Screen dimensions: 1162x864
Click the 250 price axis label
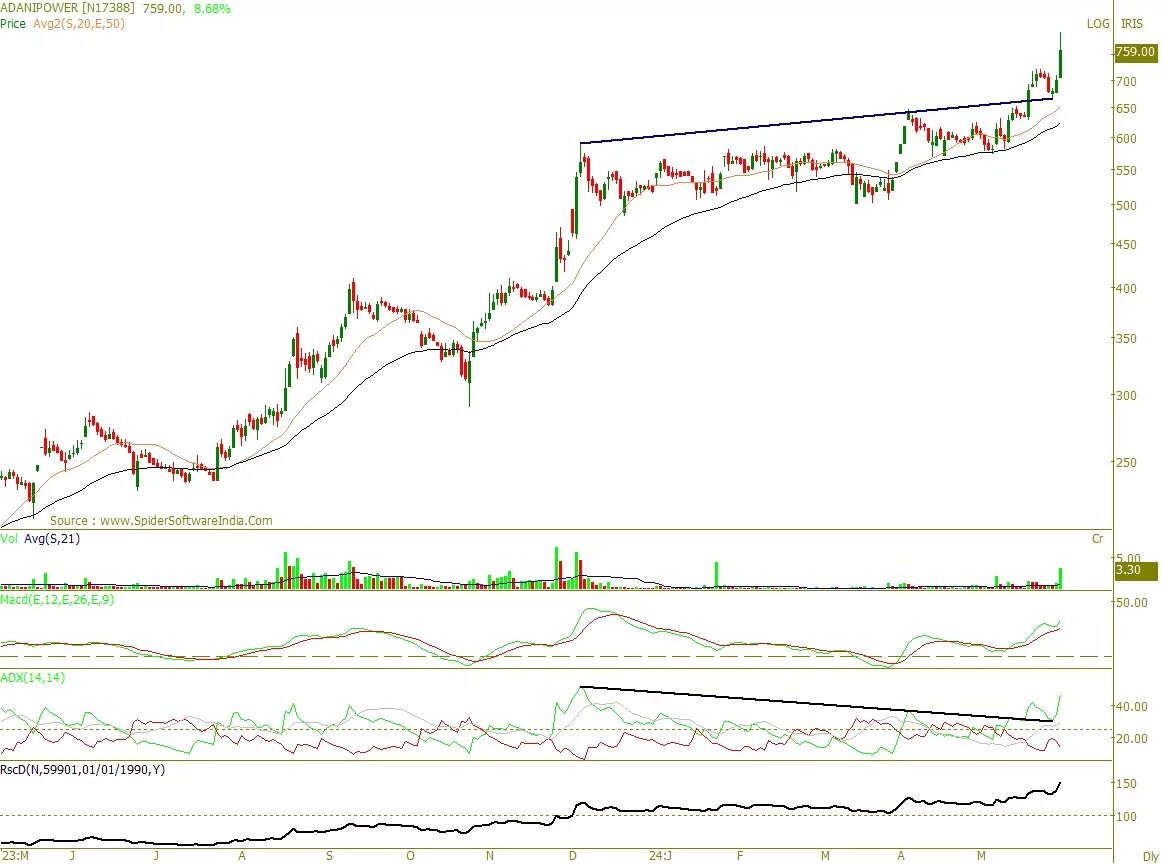1126,462
